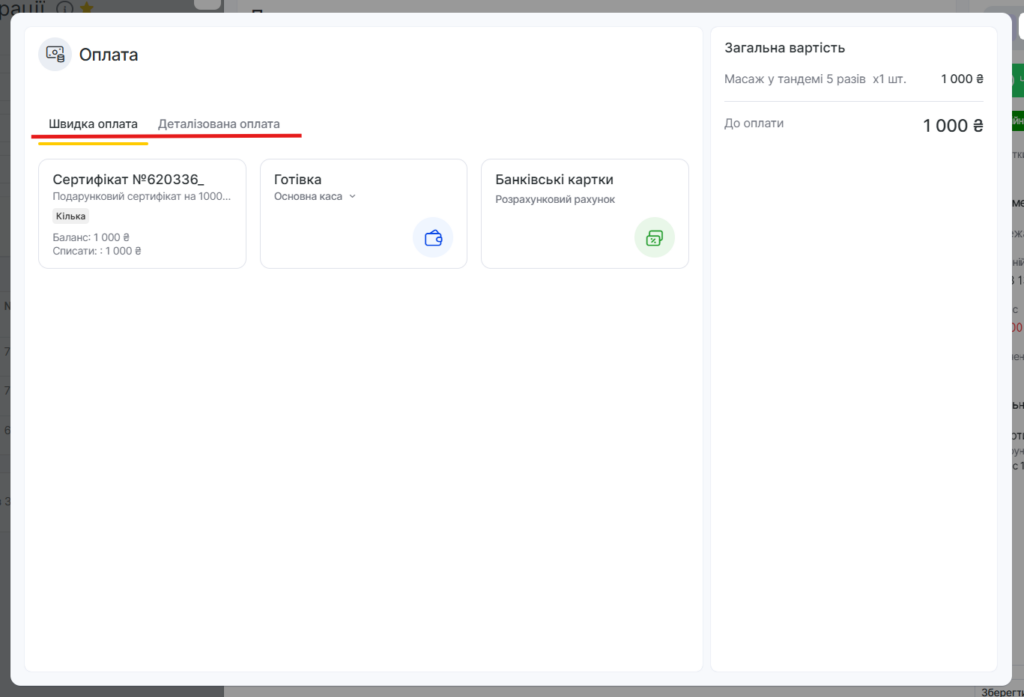The width and height of the screenshot is (1024, 697).
Task: Click the green card icon on Банківські картки
Action: click(654, 238)
